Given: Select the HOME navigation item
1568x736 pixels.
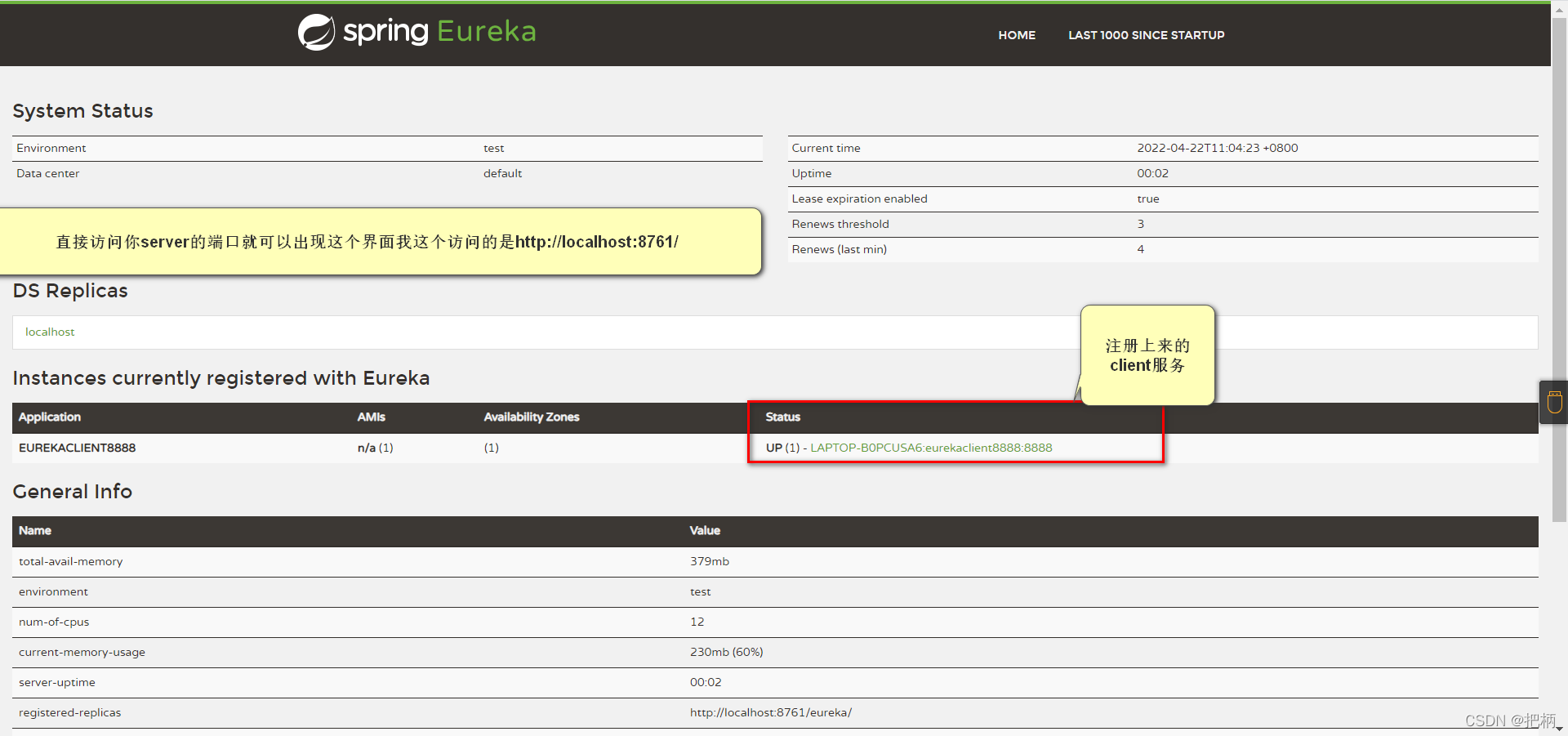Looking at the screenshot, I should [1016, 35].
